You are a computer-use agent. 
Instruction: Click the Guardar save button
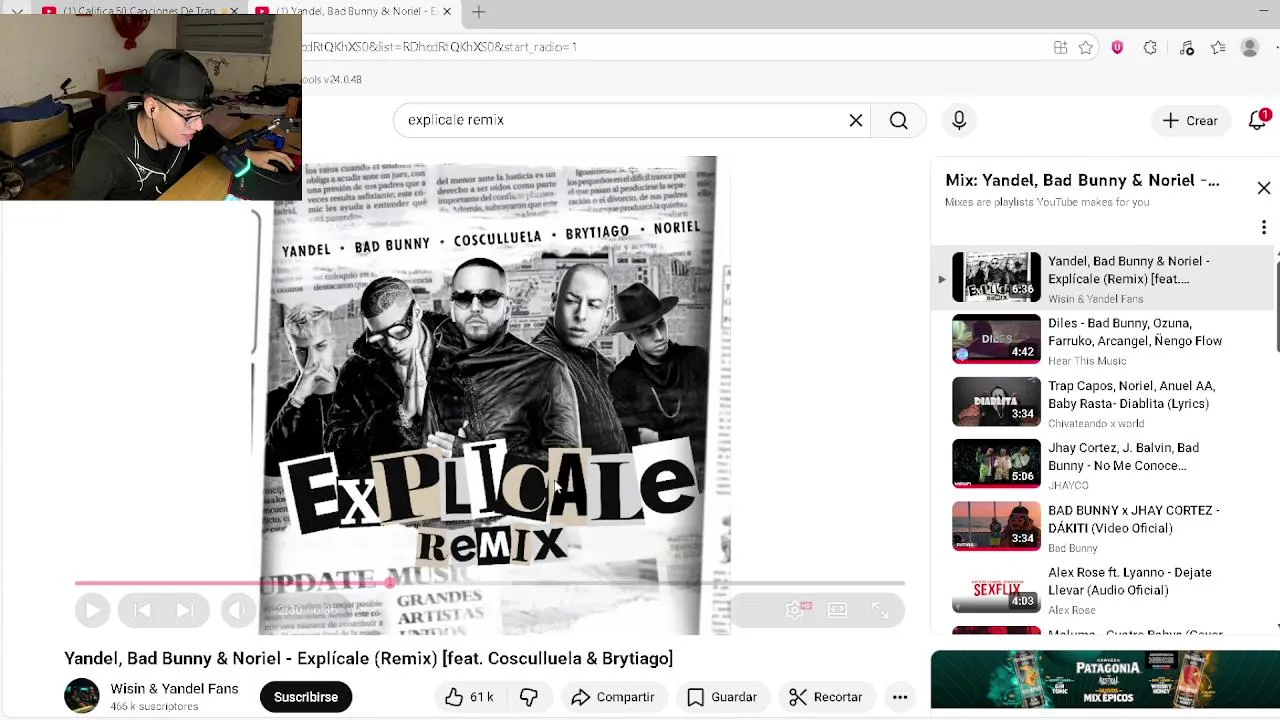click(x=722, y=697)
